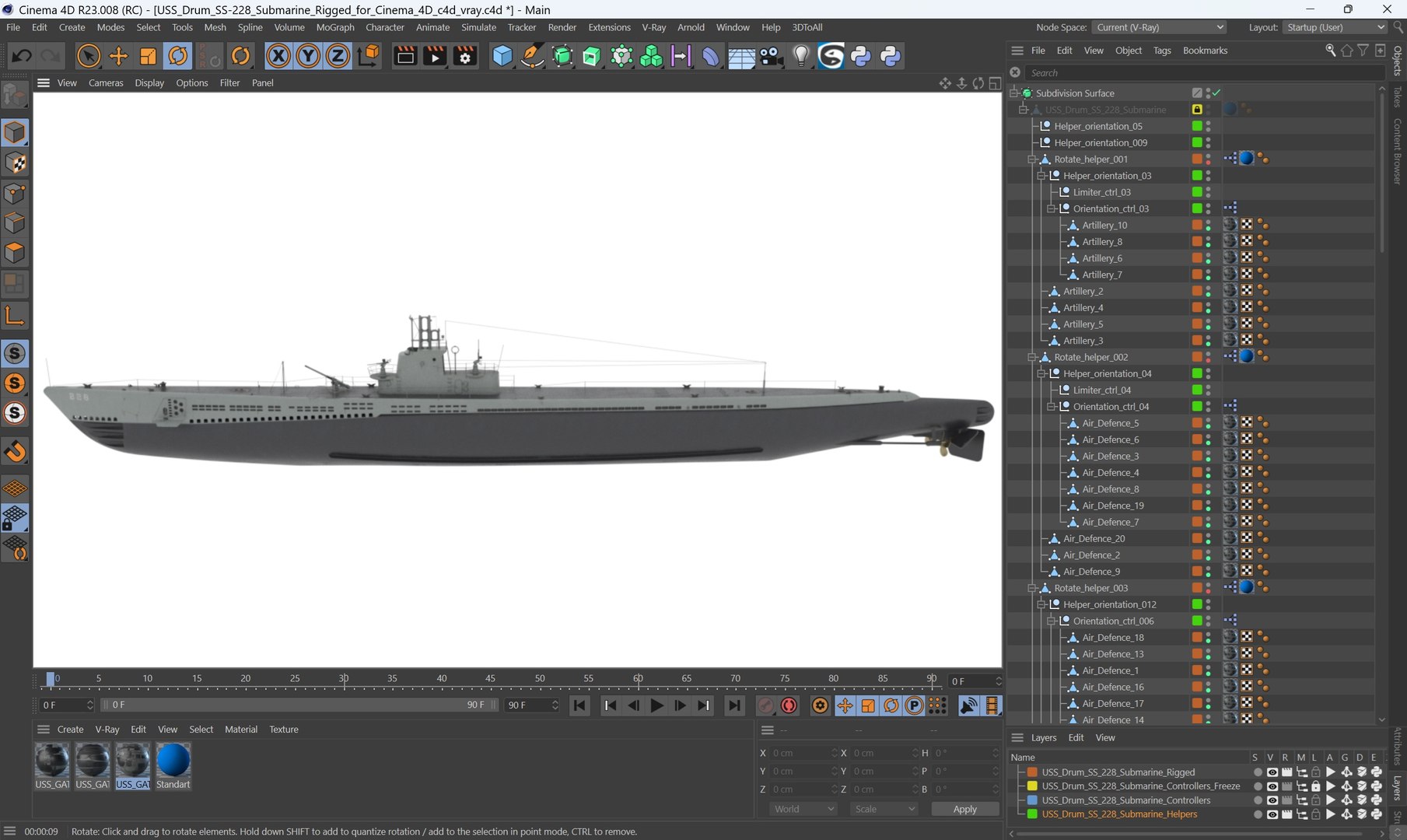The height and width of the screenshot is (840, 1407).
Task: Open the Extensions menu
Action: pyautogui.click(x=609, y=27)
